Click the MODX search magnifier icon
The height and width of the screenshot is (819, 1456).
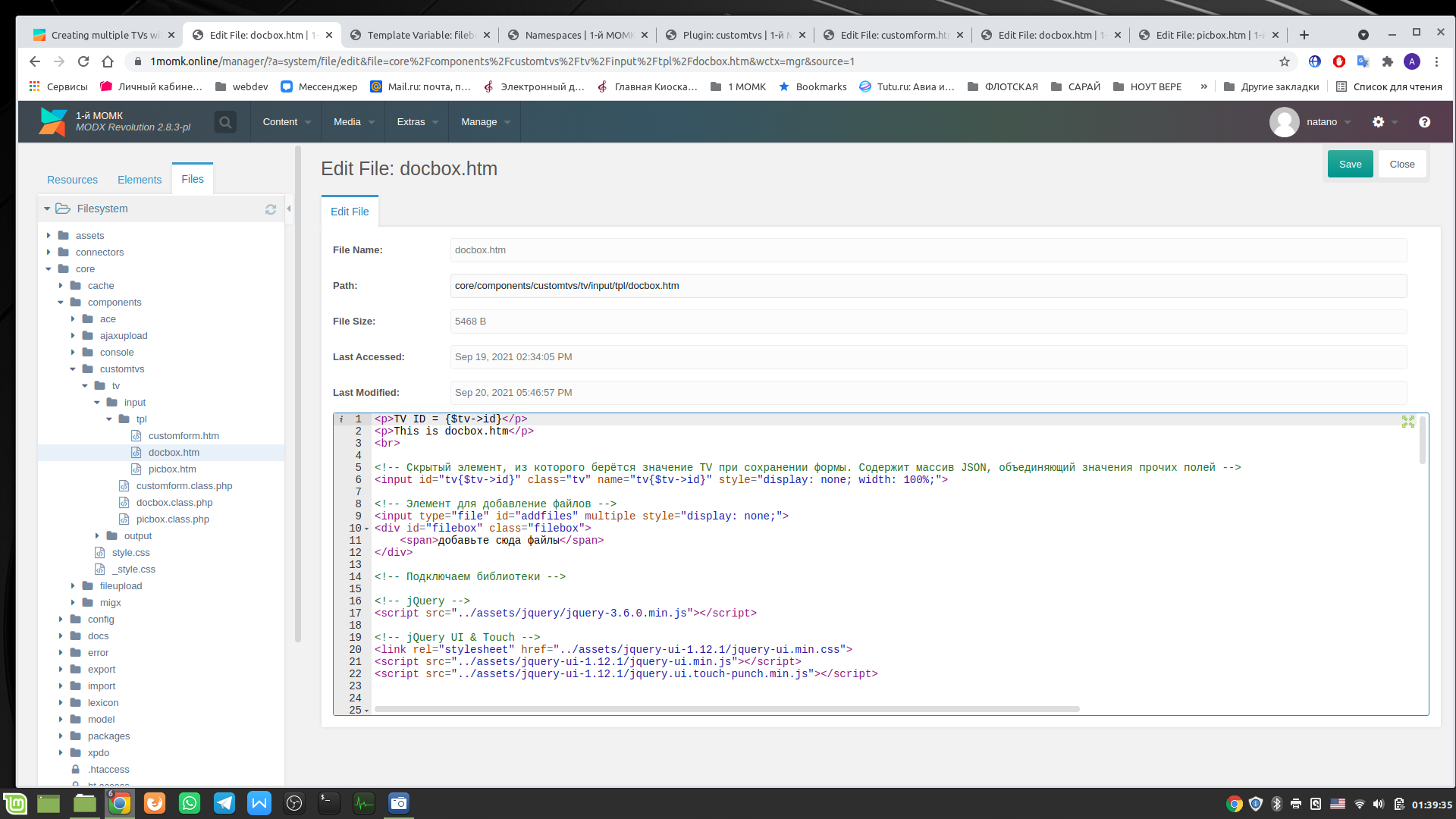click(x=225, y=122)
